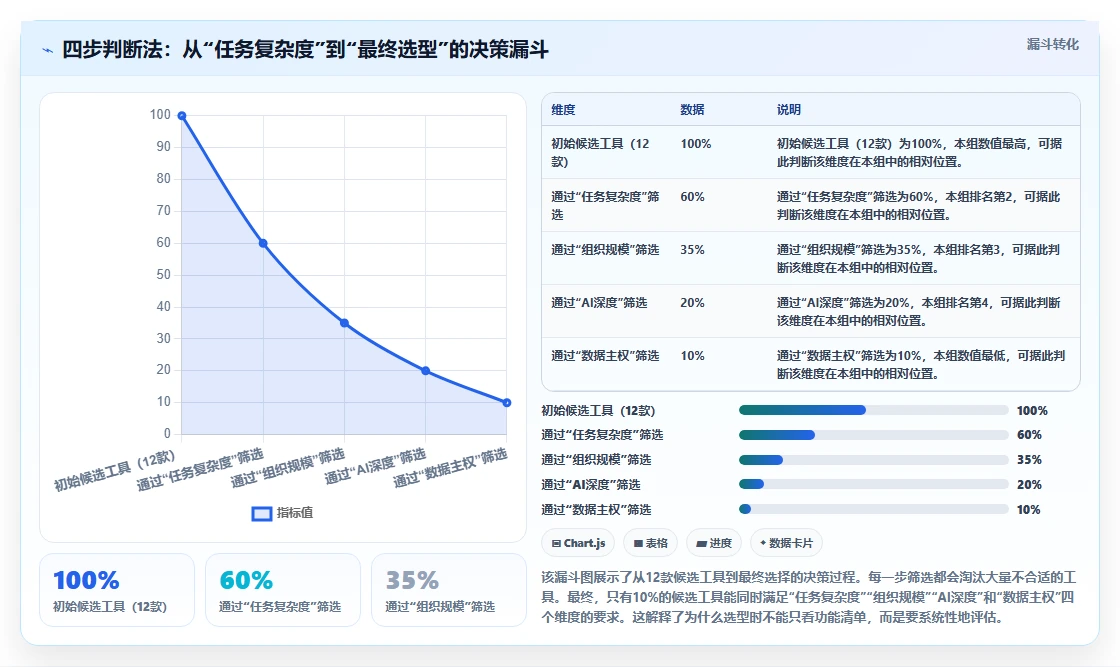Image resolution: width=1120 pixels, height=667 pixels.
Task: Click x-axis label 通过“AI深度”筛选 on chart
Action: coord(375,466)
